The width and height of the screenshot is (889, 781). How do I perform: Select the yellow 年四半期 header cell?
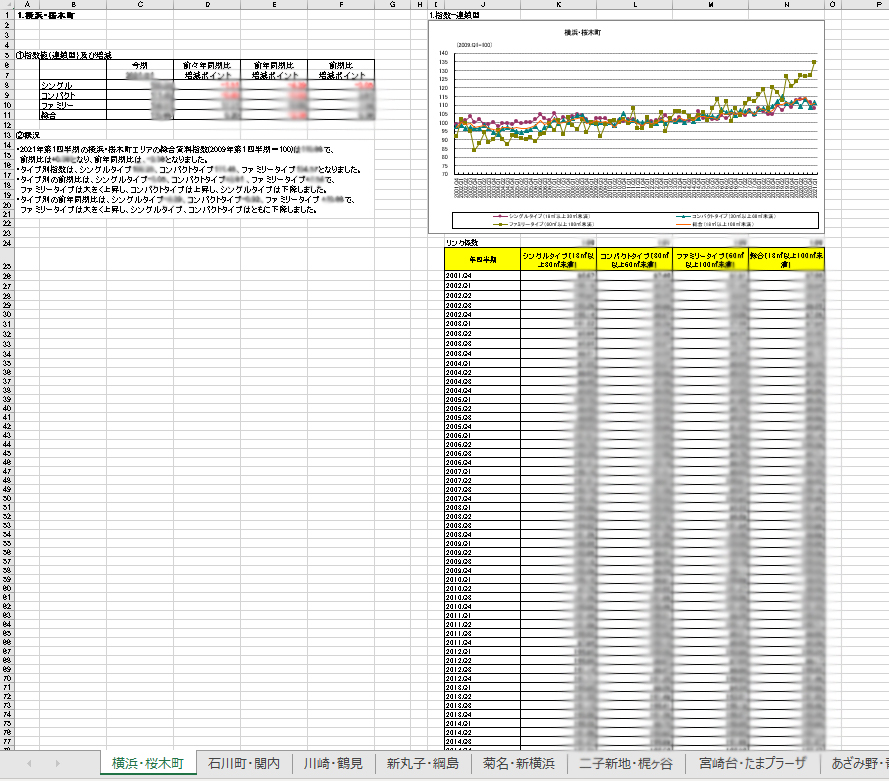(482, 259)
